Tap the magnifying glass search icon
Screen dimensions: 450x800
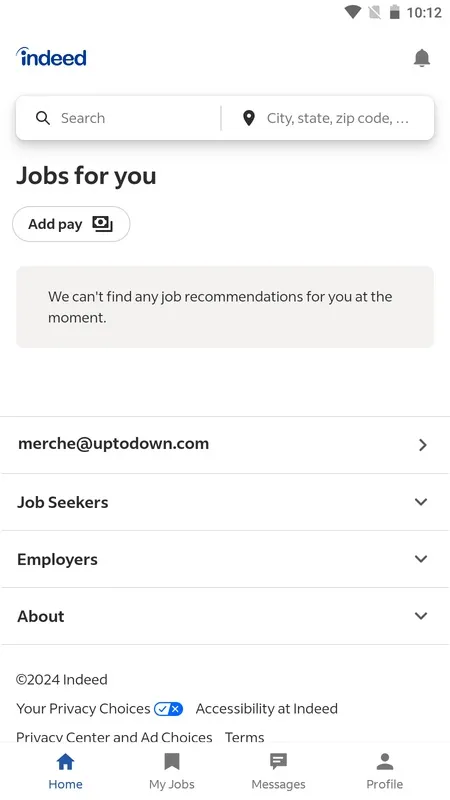[x=43, y=118]
